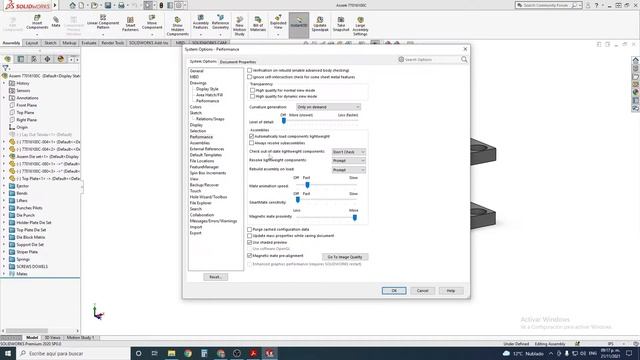This screenshot has height=360, width=640.
Task: Click the Insert Components toolbar icon
Action: (37, 22)
